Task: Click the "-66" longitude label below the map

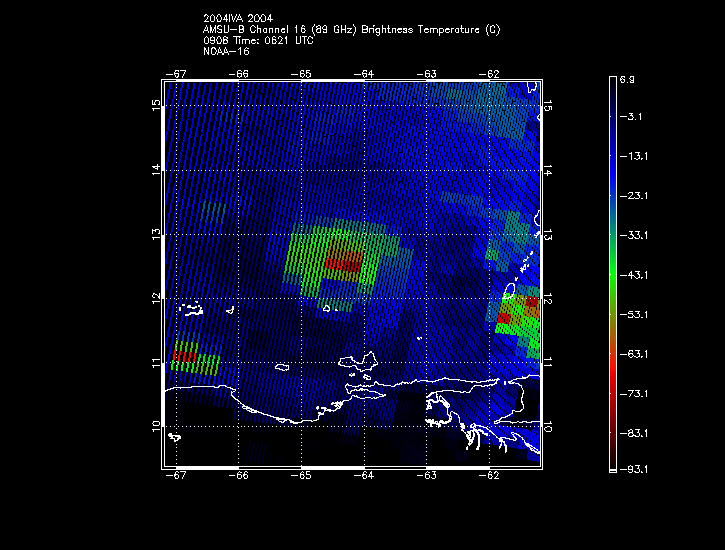Action: pos(239,476)
